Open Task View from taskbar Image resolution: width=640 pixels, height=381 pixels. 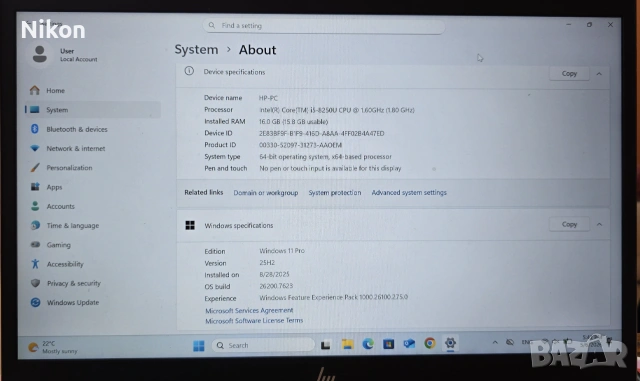325,345
